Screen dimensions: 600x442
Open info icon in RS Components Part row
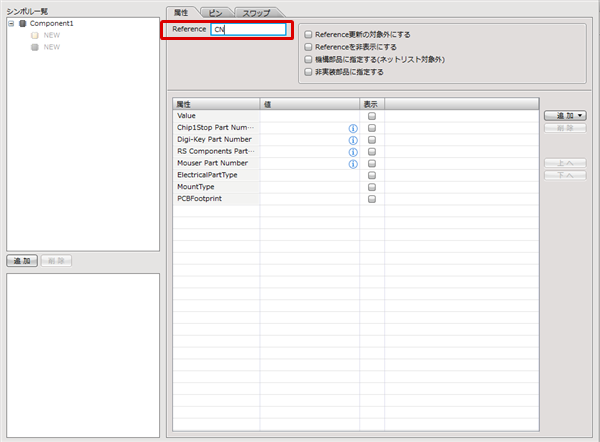353,152
